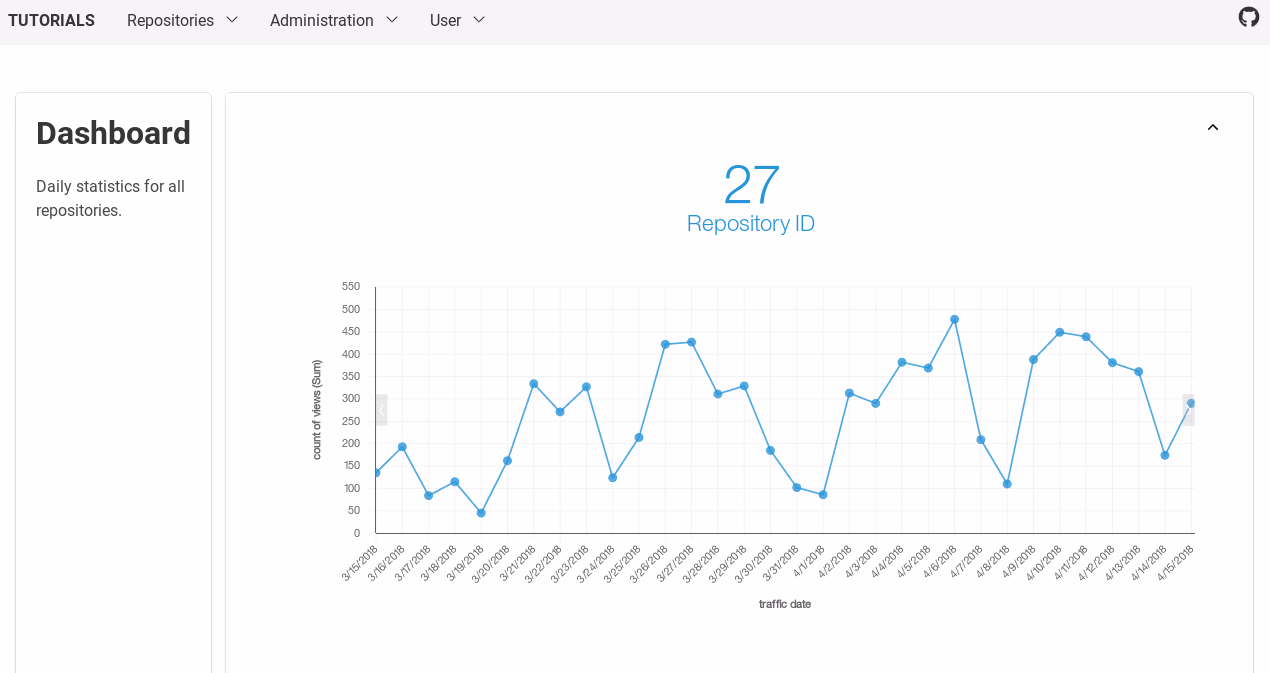This screenshot has width=1270, height=673.
Task: Expand the Administration dropdown menu
Action: (334, 20)
